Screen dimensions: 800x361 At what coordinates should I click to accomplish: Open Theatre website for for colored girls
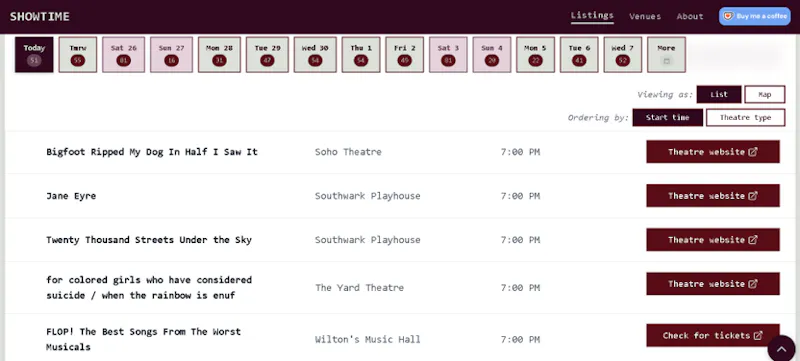point(713,283)
